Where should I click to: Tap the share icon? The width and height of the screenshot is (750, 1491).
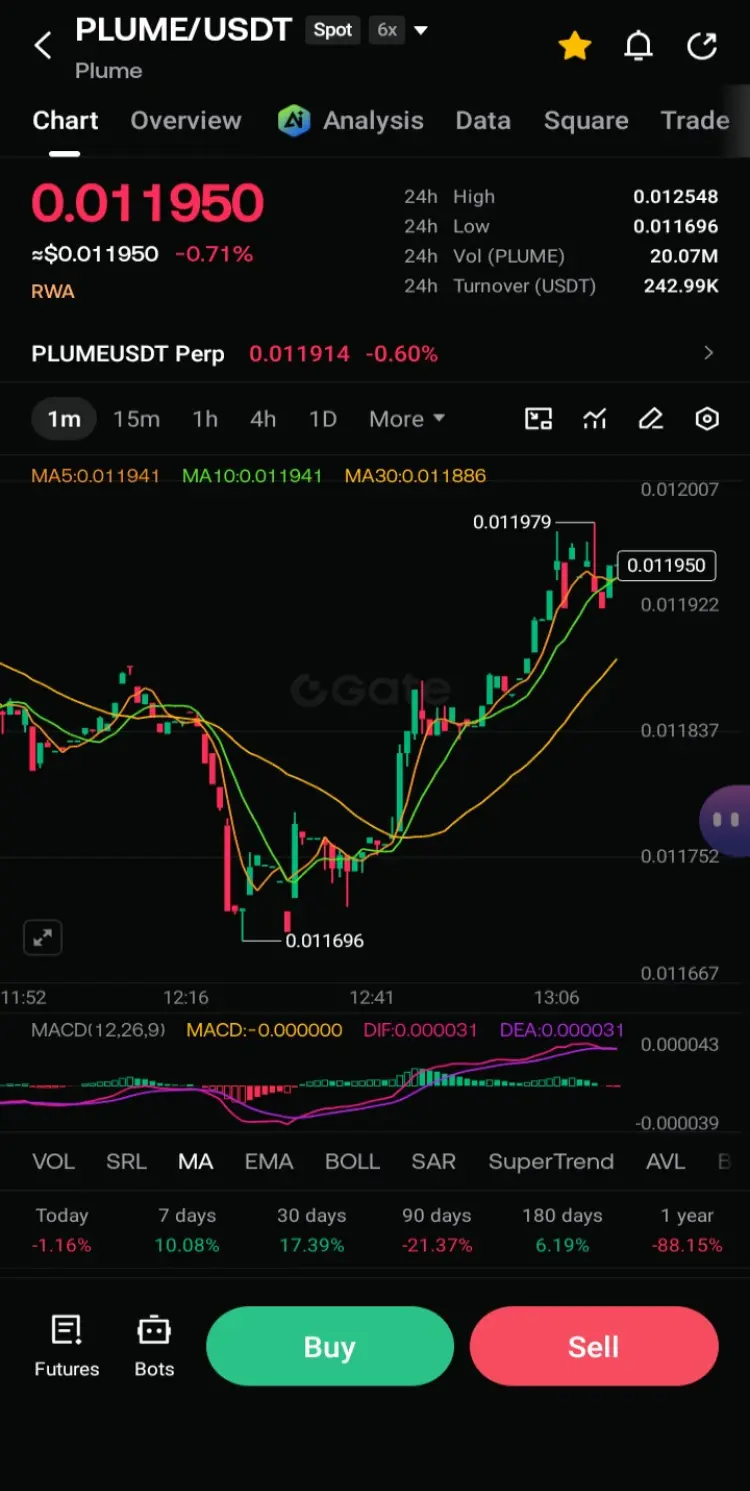(x=703, y=46)
